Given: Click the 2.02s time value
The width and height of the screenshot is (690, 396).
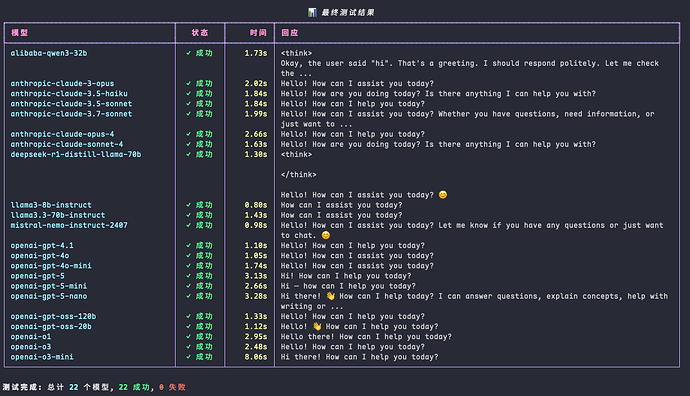Looking at the screenshot, I should pyautogui.click(x=256, y=83).
